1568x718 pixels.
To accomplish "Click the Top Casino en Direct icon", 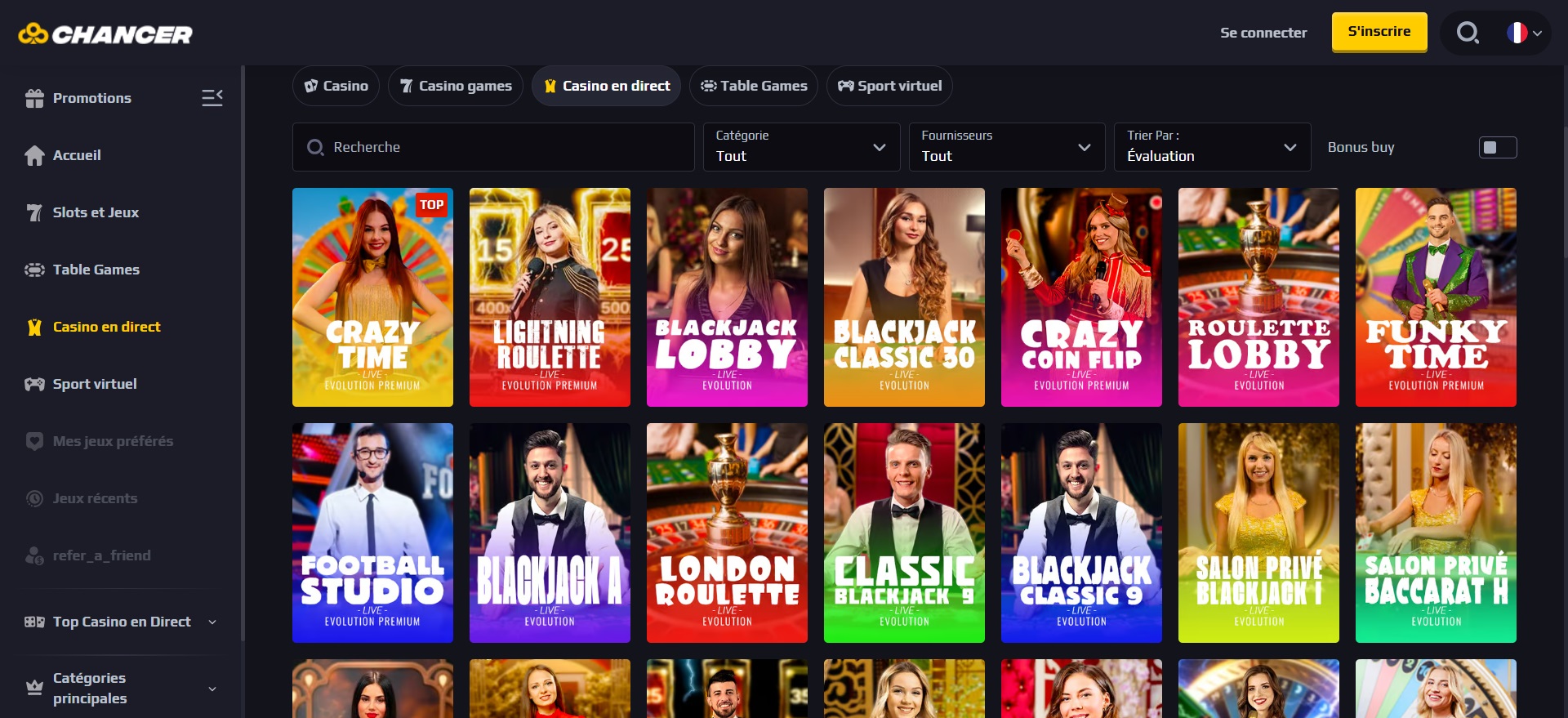I will pyautogui.click(x=34, y=622).
